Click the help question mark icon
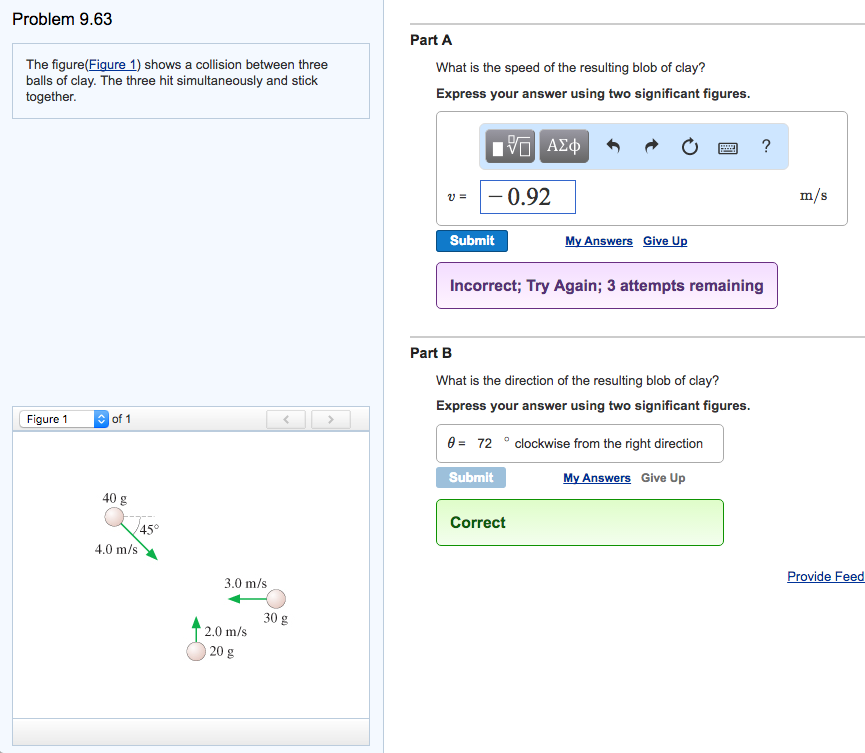This screenshot has height=753, width=865. (x=766, y=146)
